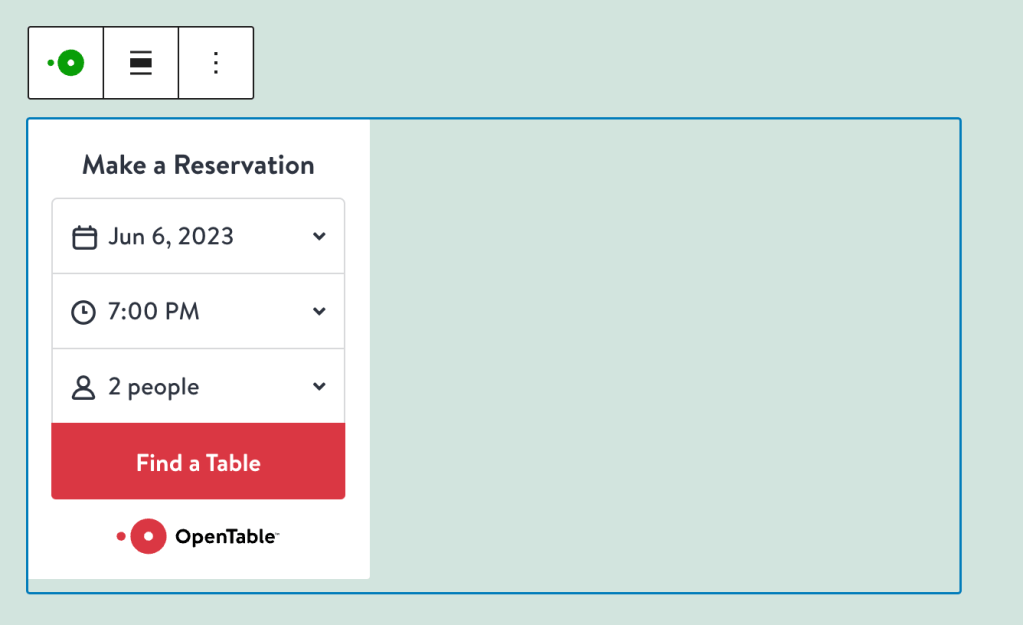Open the three-dot block options menu
This screenshot has height=625, width=1023.
pyautogui.click(x=216, y=63)
